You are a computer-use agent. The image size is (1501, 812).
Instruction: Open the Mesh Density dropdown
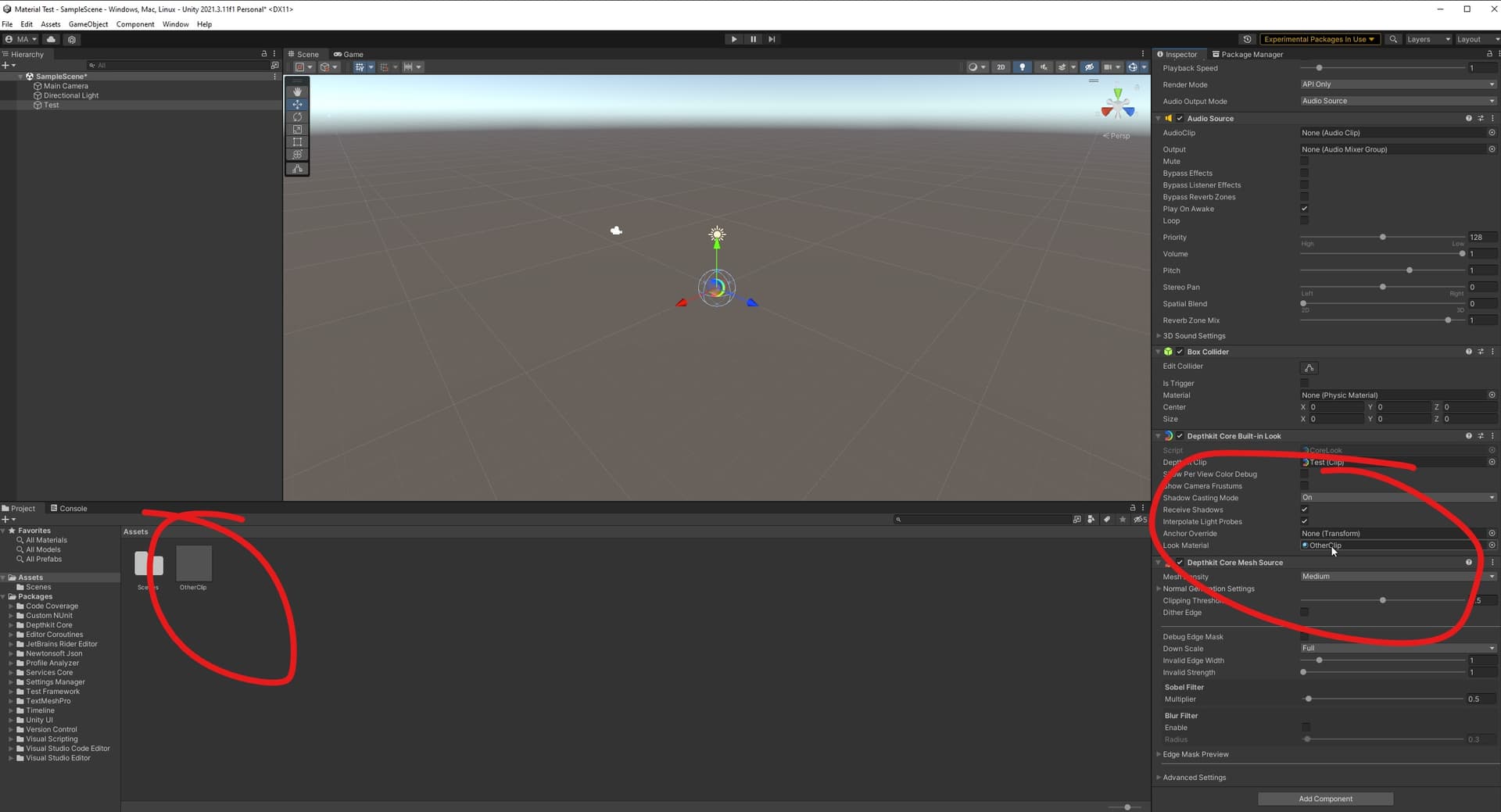click(1397, 577)
